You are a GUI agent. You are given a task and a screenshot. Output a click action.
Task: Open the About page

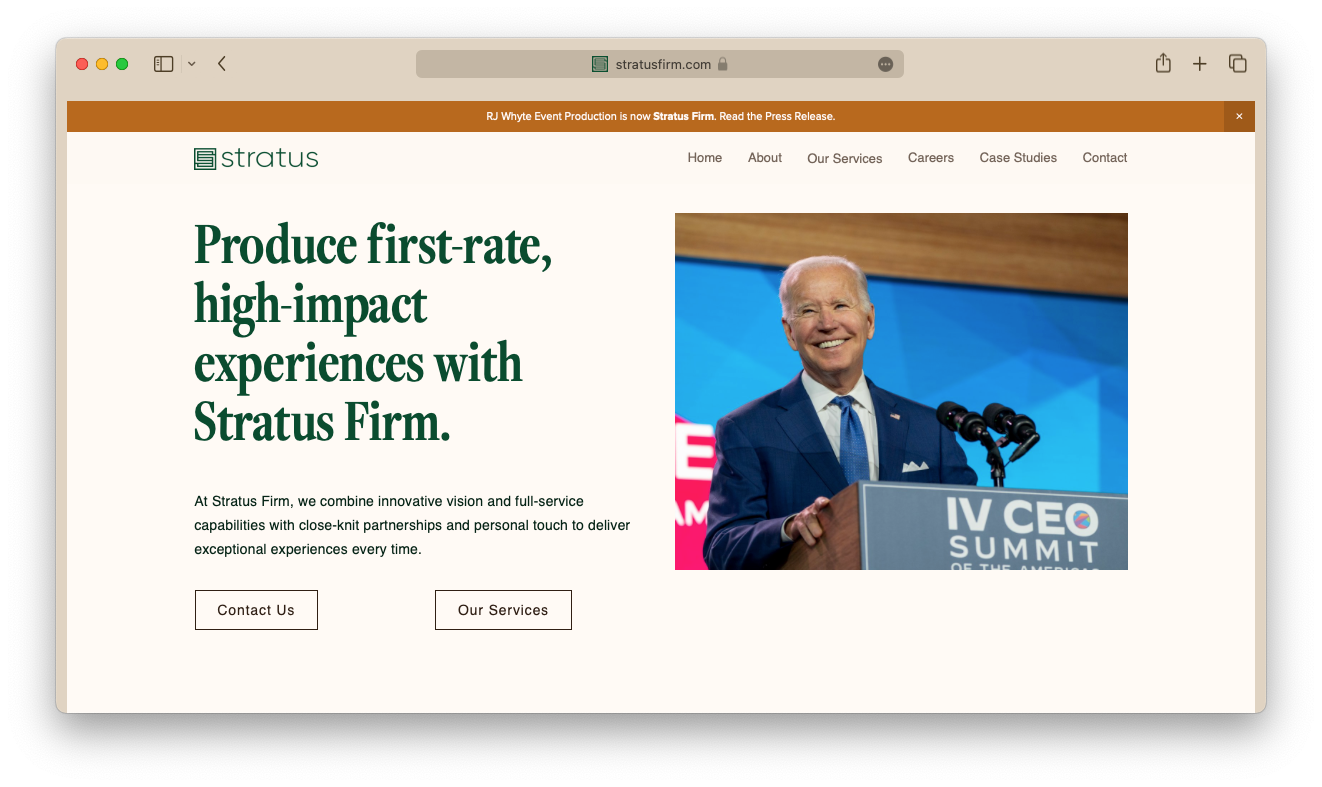tap(765, 158)
